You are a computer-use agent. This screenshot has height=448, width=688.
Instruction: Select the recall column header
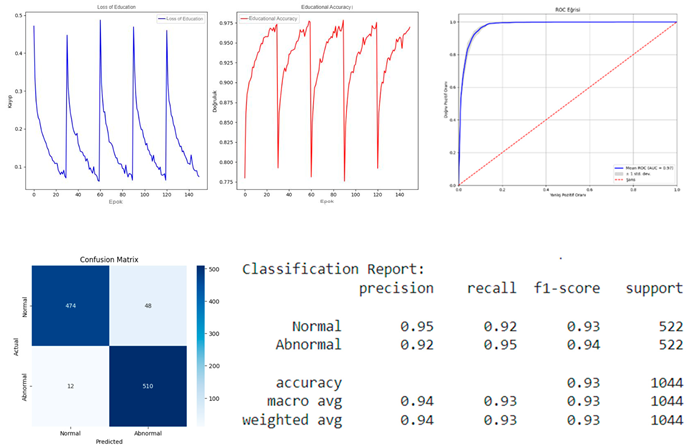click(491, 288)
